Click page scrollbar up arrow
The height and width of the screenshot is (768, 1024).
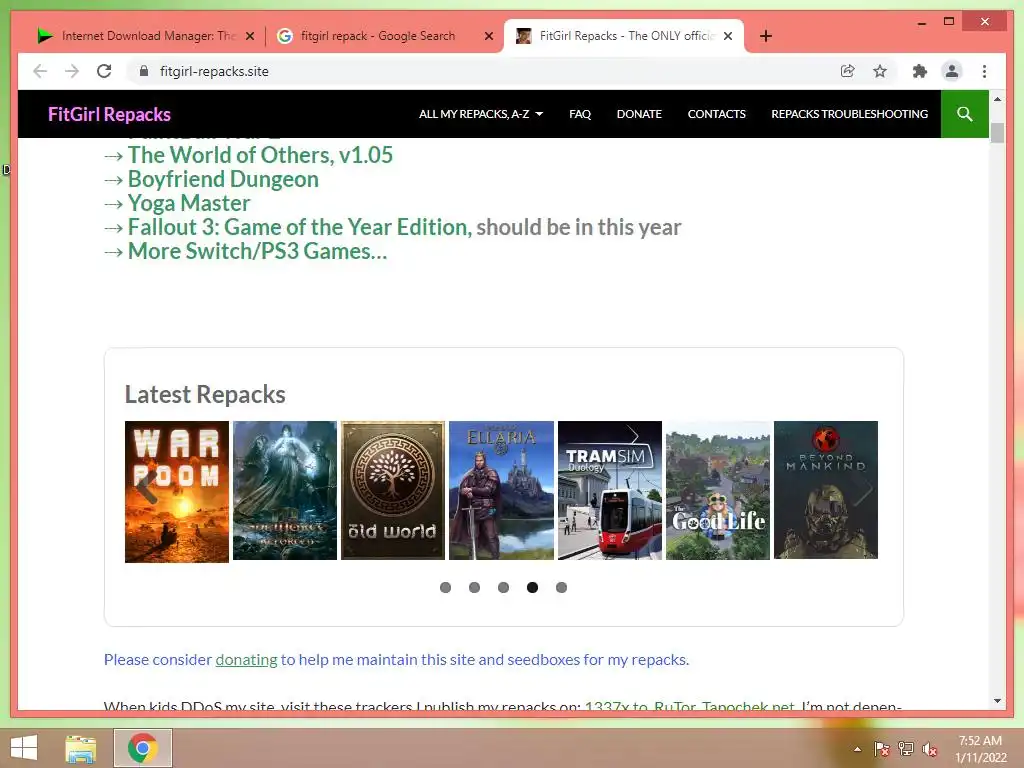coord(997,99)
